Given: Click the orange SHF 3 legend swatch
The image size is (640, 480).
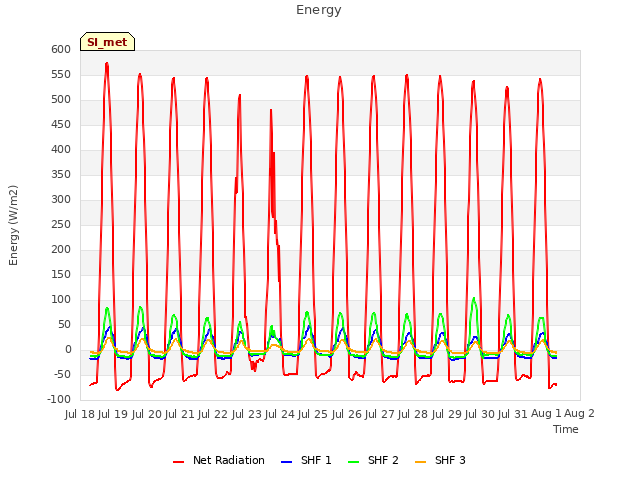Looking at the screenshot, I should tap(420, 462).
